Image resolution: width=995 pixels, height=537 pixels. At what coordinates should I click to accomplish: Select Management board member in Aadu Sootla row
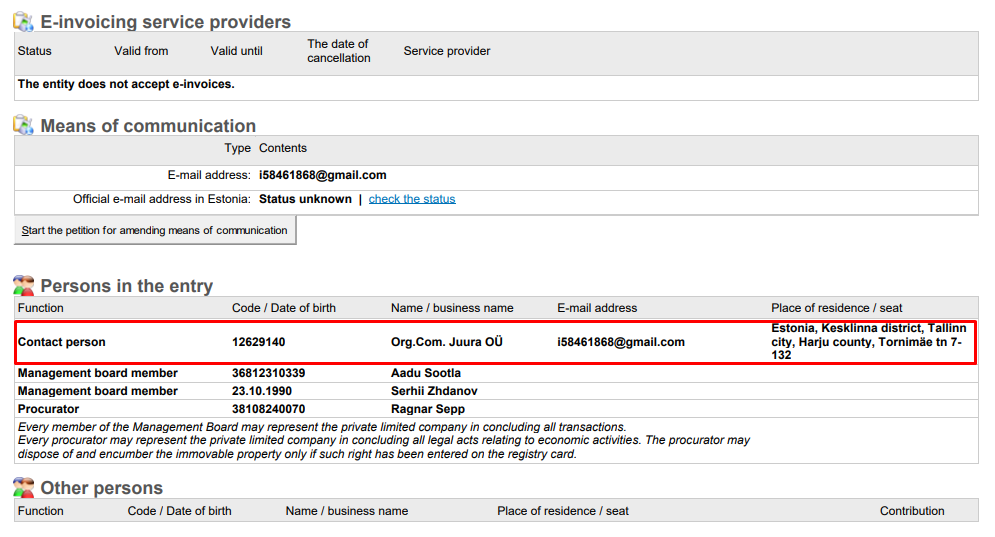pyautogui.click(x=98, y=373)
